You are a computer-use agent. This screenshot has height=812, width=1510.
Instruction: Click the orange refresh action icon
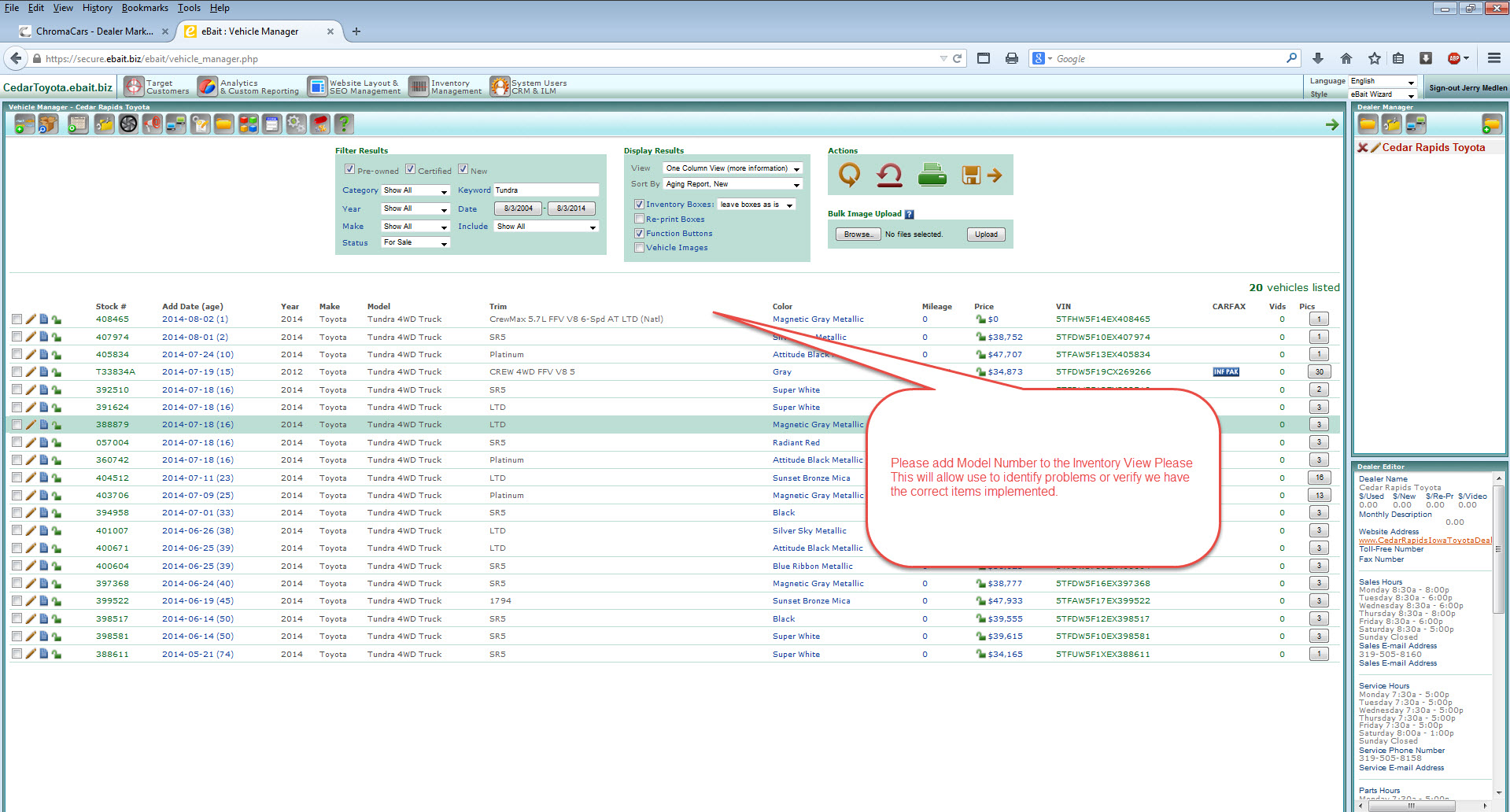tap(849, 175)
